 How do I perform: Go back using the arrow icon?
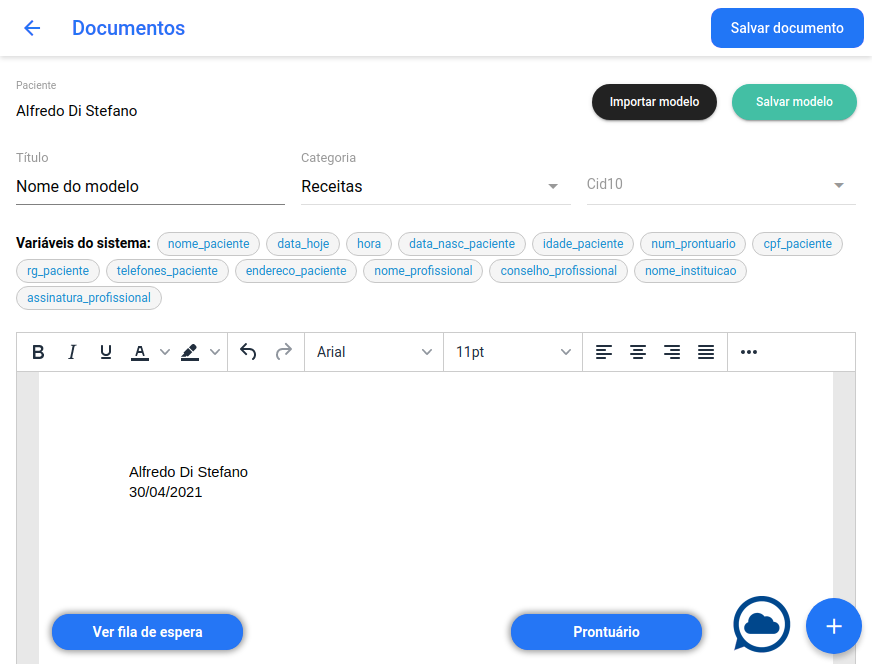pos(32,28)
